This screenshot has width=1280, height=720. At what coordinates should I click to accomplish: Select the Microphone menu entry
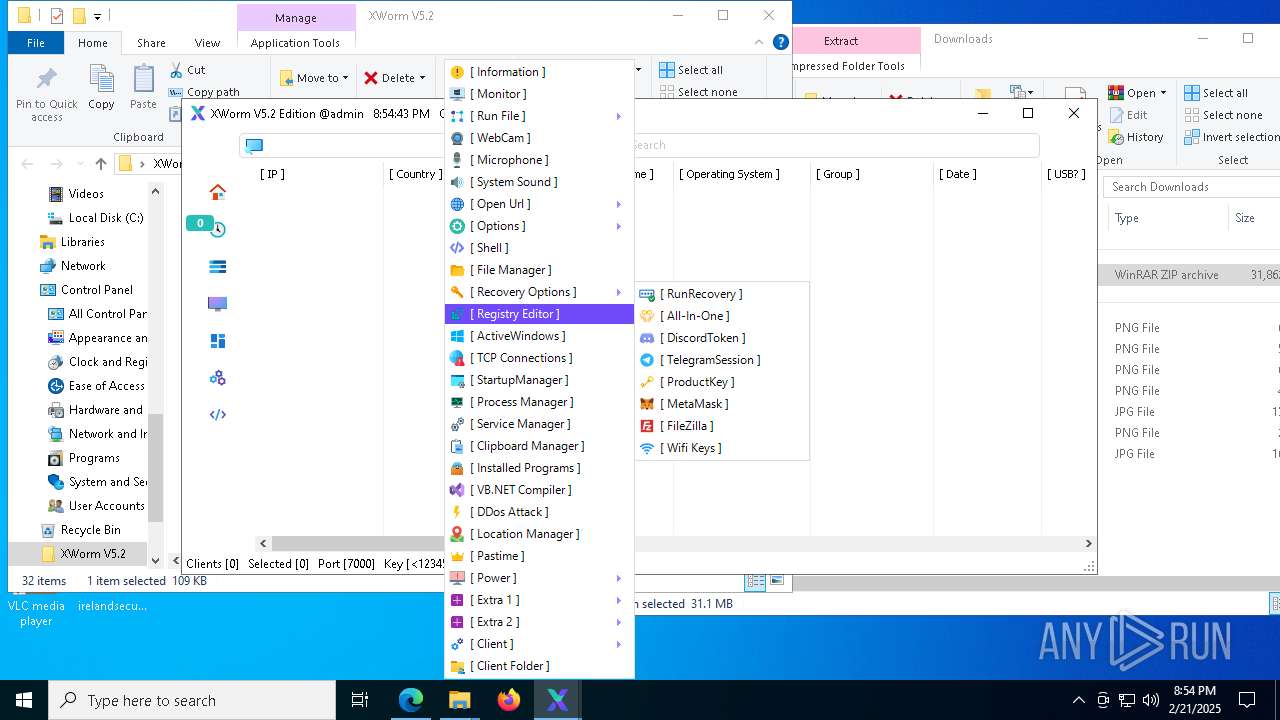coord(539,160)
